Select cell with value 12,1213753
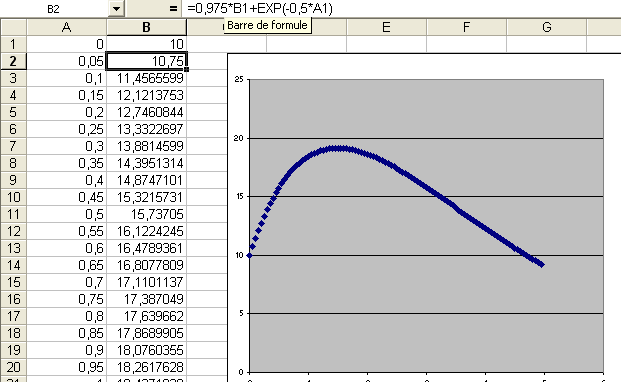The width and height of the screenshot is (621, 382). click(x=147, y=95)
